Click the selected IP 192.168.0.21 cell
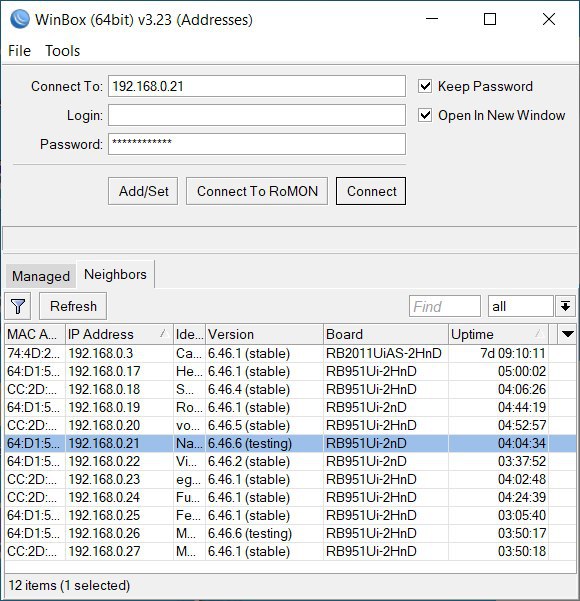This screenshot has width=580, height=601. point(119,443)
